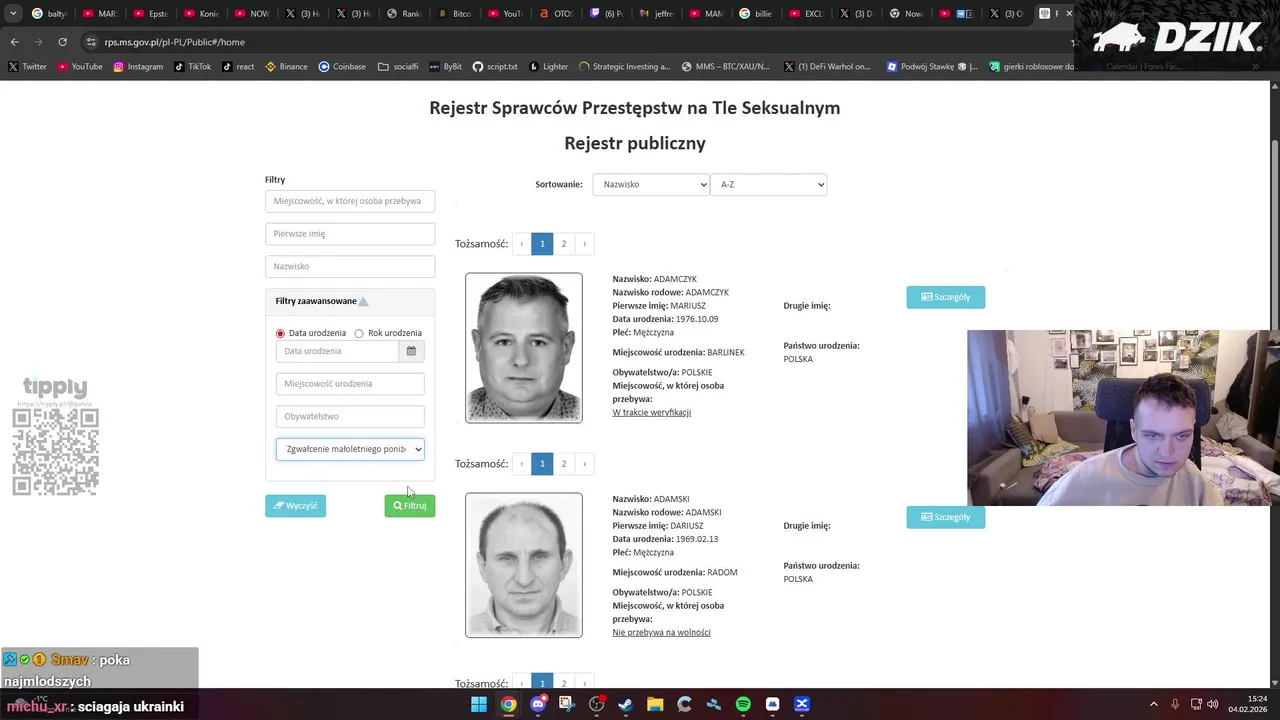1280x720 pixels.
Task: Open the taskbar clock and date
Action: click(1248, 704)
